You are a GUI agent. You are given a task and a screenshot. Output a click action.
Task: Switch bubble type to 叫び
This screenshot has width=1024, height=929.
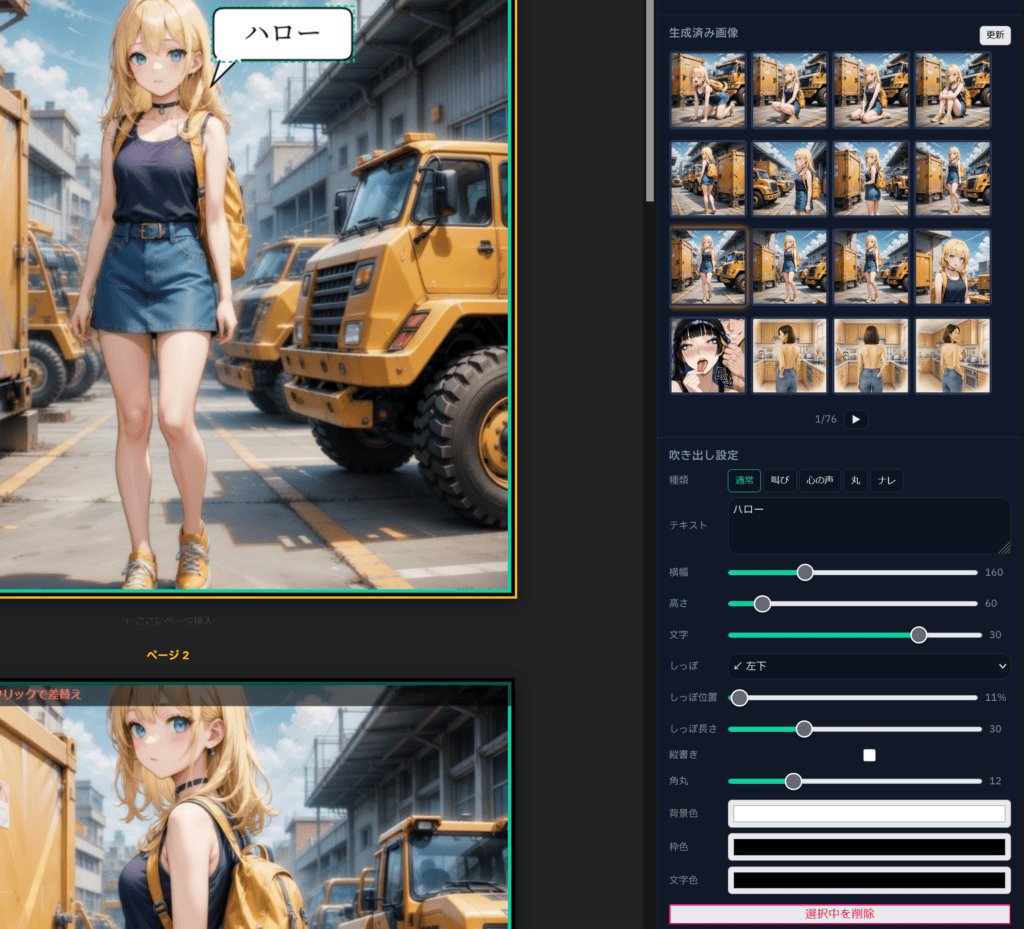(x=779, y=481)
